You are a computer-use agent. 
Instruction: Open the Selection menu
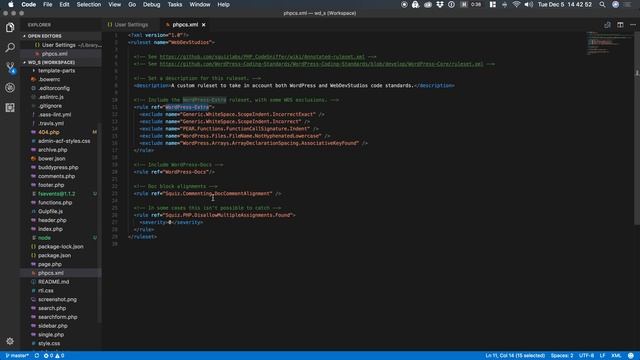pyautogui.click(x=89, y=4)
